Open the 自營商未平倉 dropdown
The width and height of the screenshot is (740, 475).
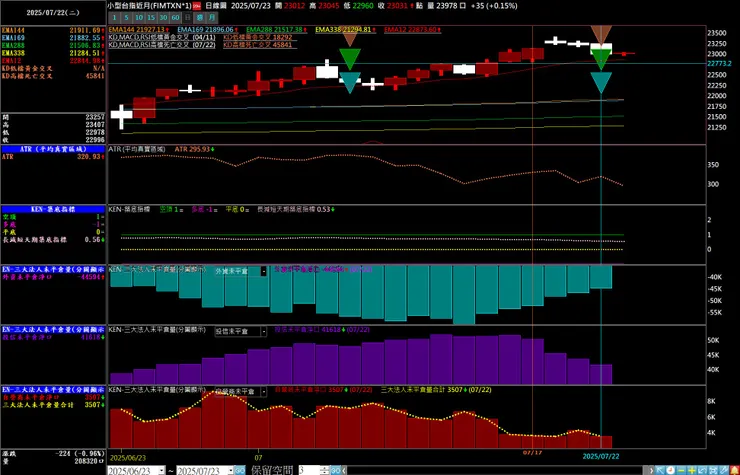(263, 391)
